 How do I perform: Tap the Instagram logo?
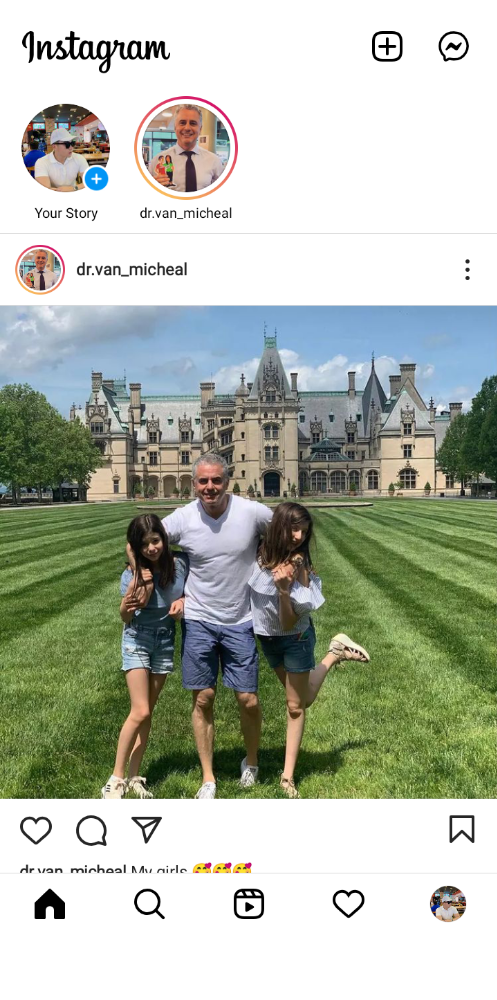coord(96,48)
